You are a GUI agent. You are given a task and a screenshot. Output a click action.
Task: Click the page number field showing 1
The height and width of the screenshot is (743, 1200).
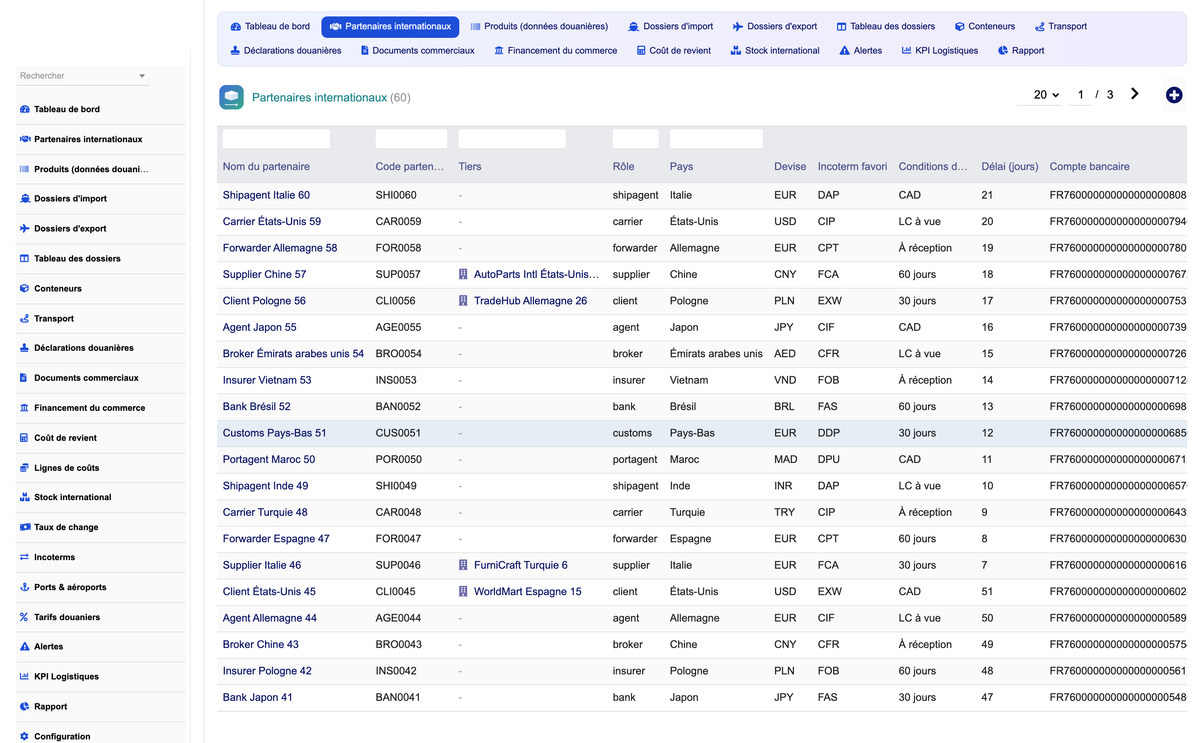click(x=1080, y=95)
